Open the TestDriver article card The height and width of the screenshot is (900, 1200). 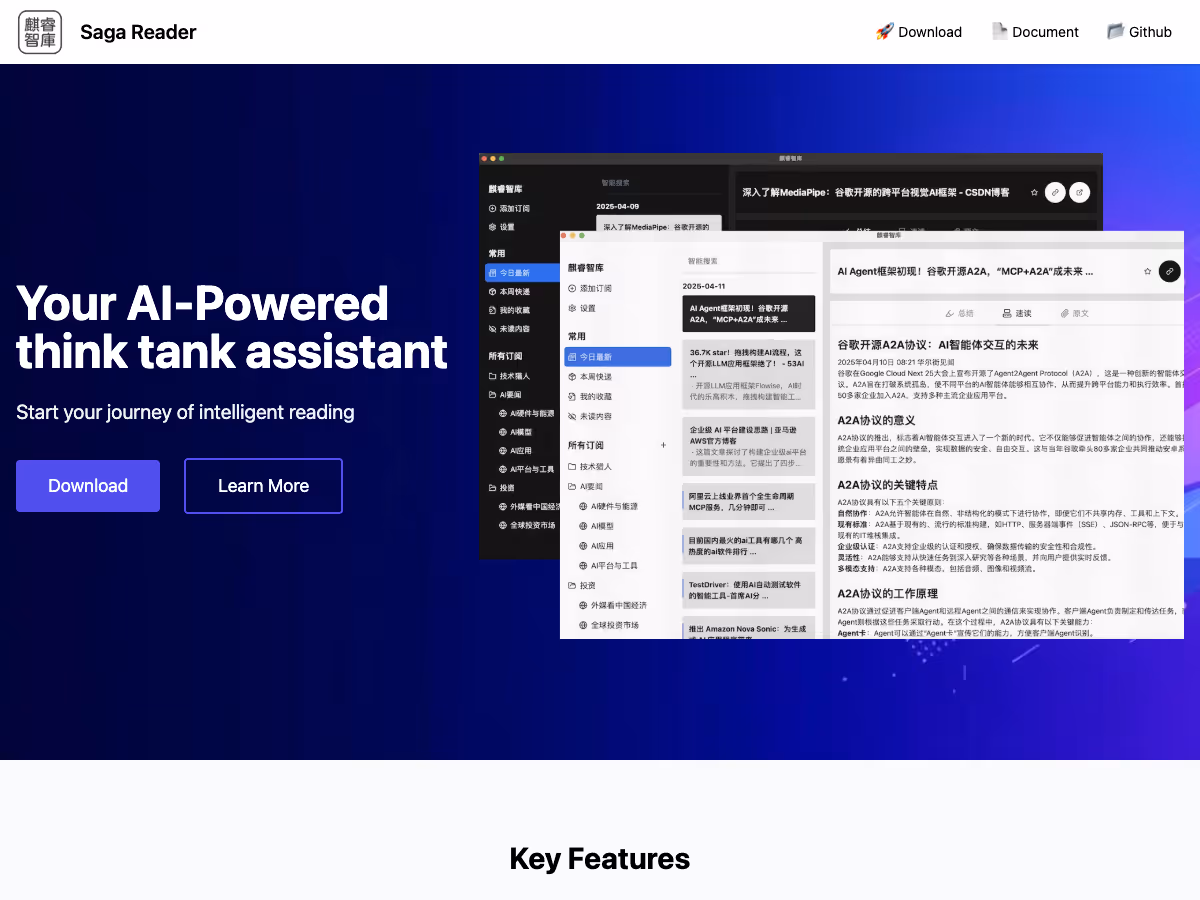coord(748,589)
